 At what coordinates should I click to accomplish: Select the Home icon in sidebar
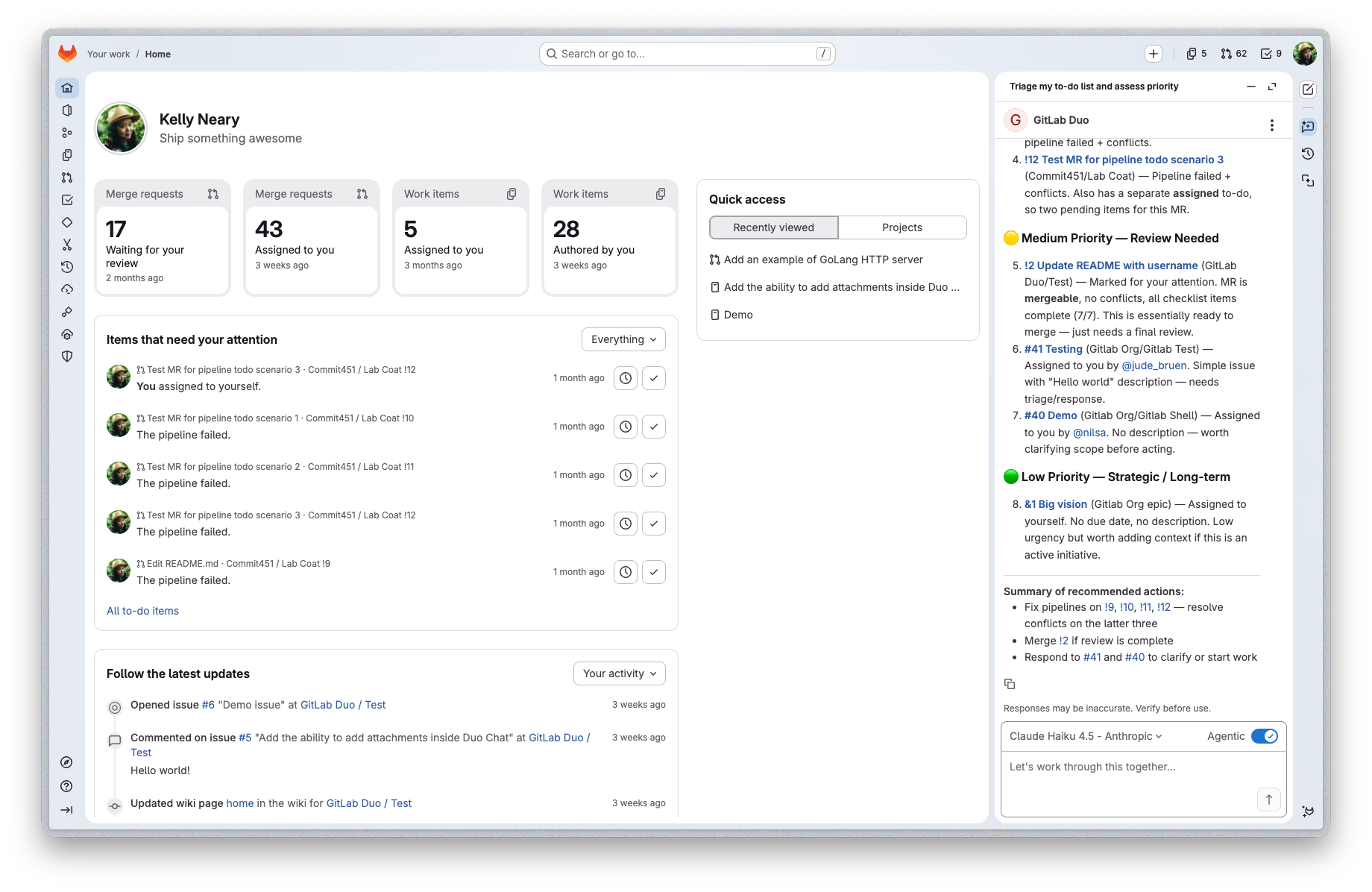(x=67, y=88)
